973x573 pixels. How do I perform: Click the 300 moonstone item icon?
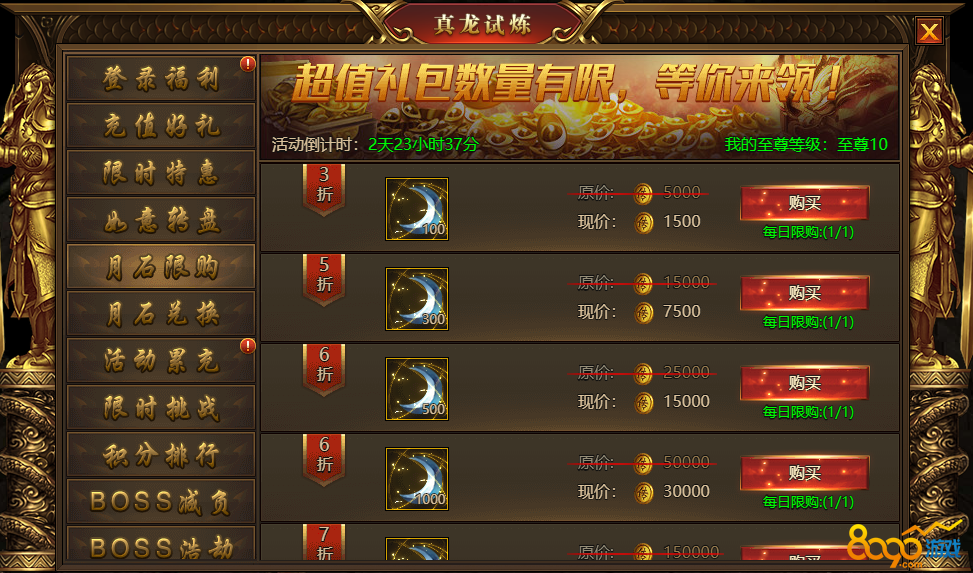point(416,299)
